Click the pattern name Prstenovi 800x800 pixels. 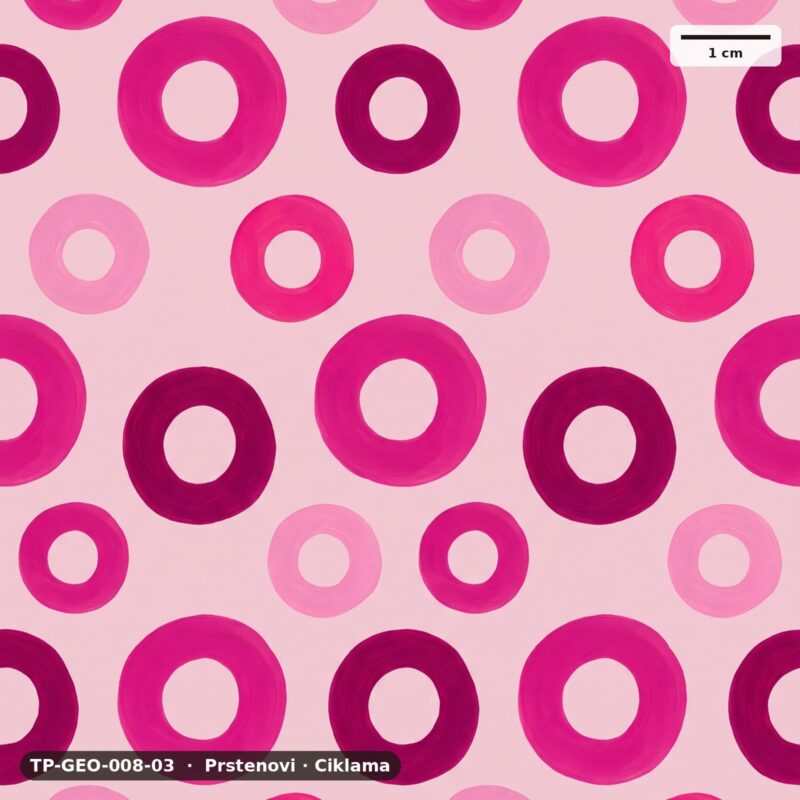(250, 765)
